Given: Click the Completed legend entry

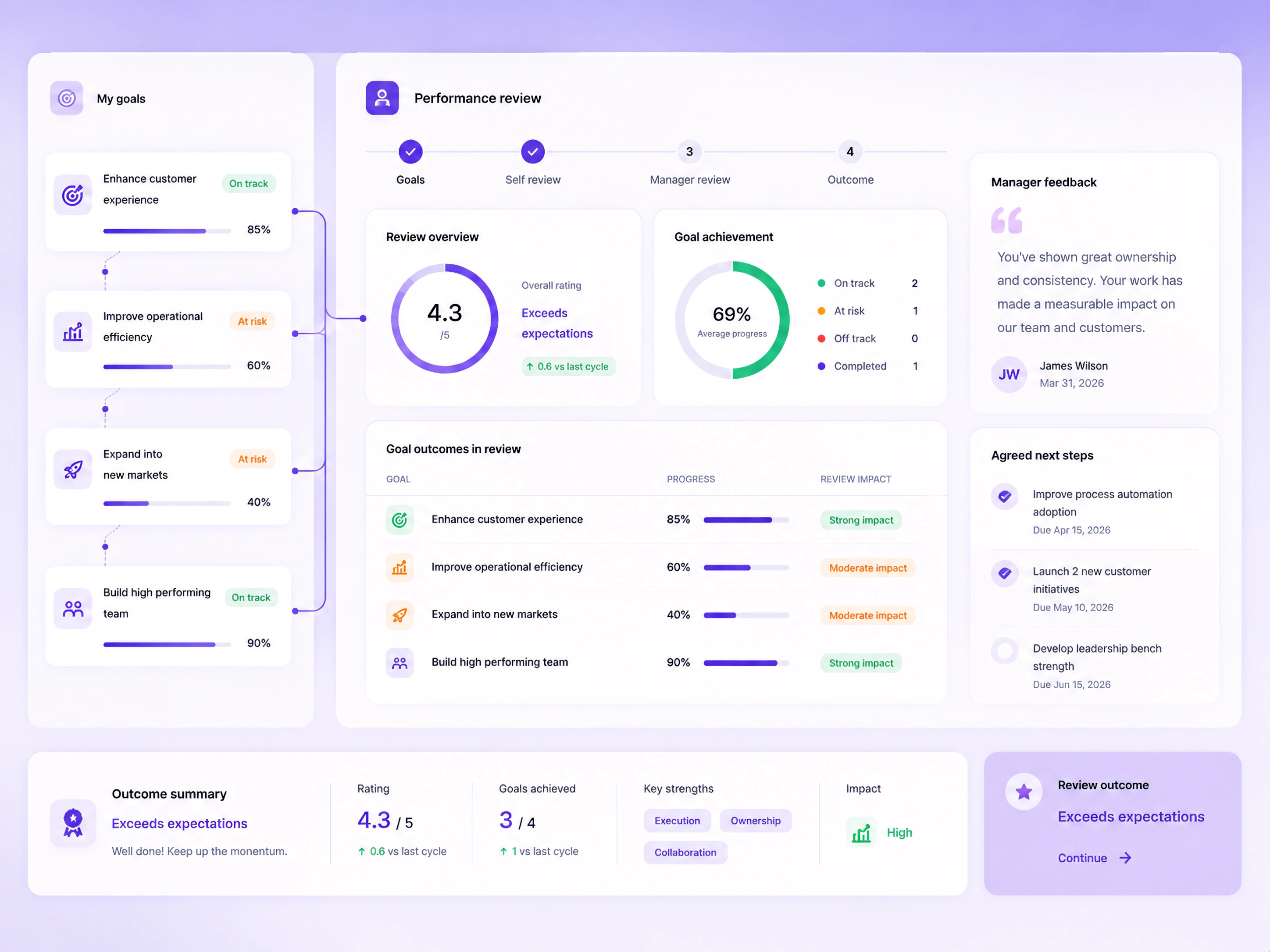Looking at the screenshot, I should 867,366.
